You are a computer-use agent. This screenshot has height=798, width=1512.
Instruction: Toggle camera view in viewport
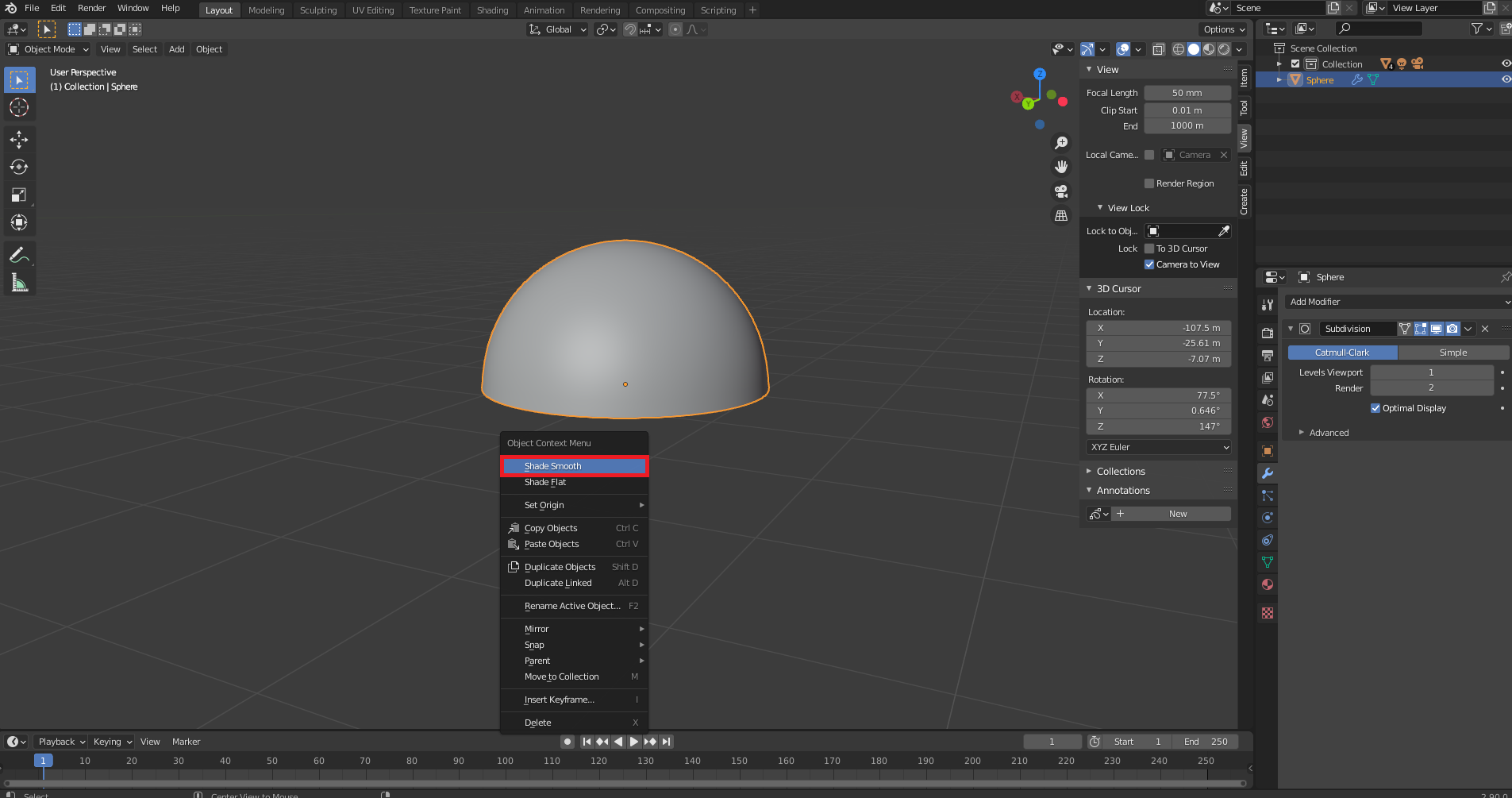coord(1061,191)
